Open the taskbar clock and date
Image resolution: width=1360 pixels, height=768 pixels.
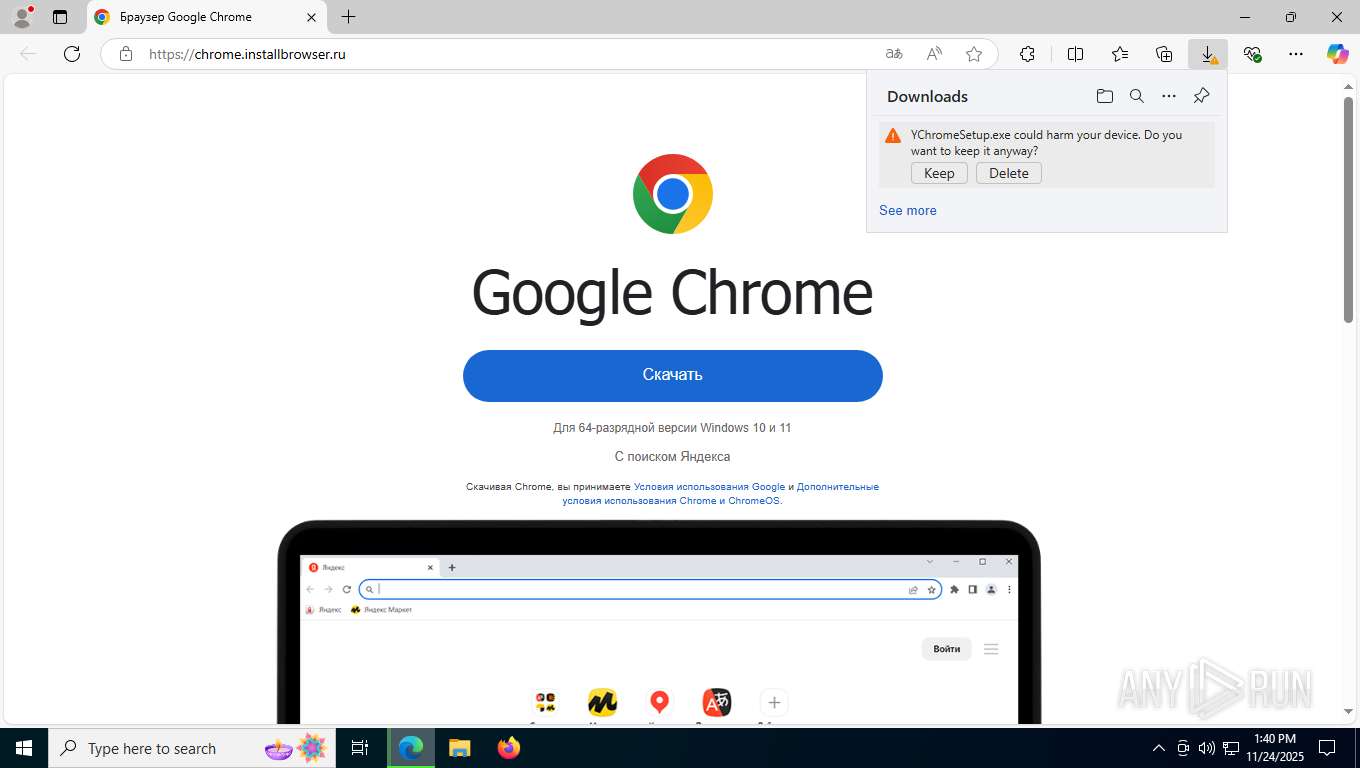click(1274, 748)
